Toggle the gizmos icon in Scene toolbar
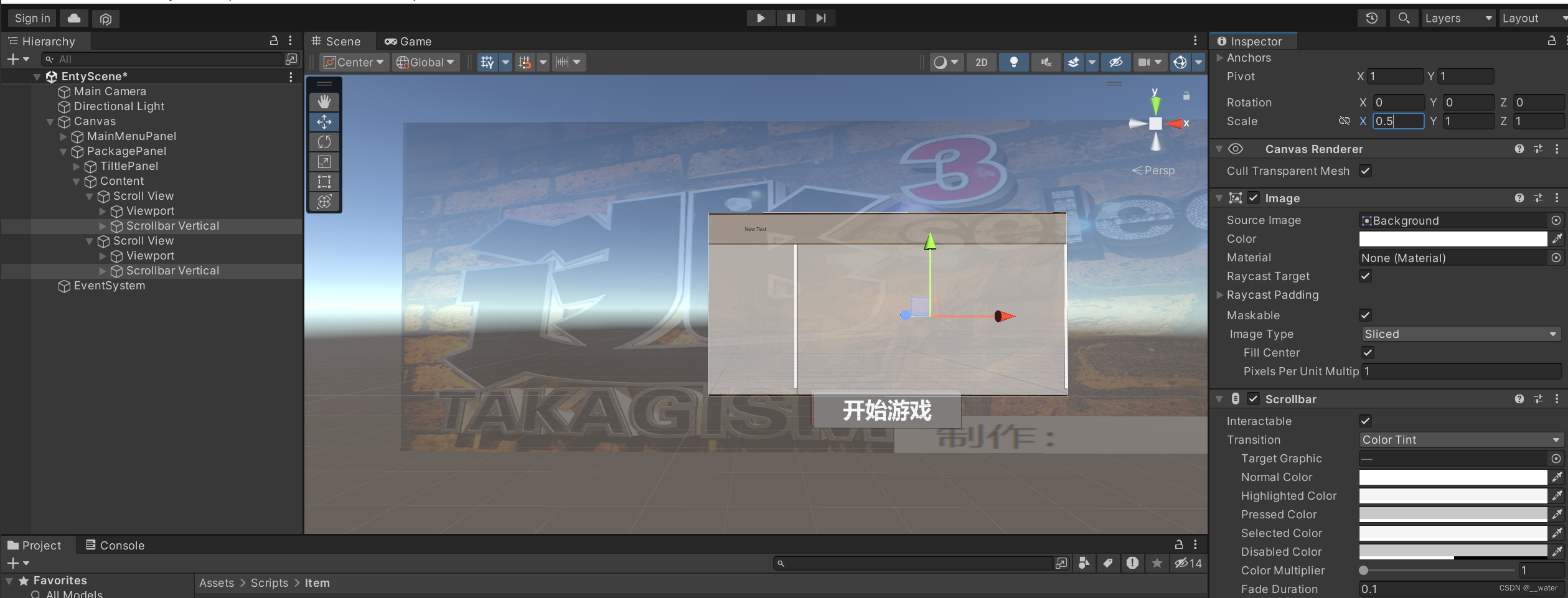The image size is (1568, 598). (1180, 62)
